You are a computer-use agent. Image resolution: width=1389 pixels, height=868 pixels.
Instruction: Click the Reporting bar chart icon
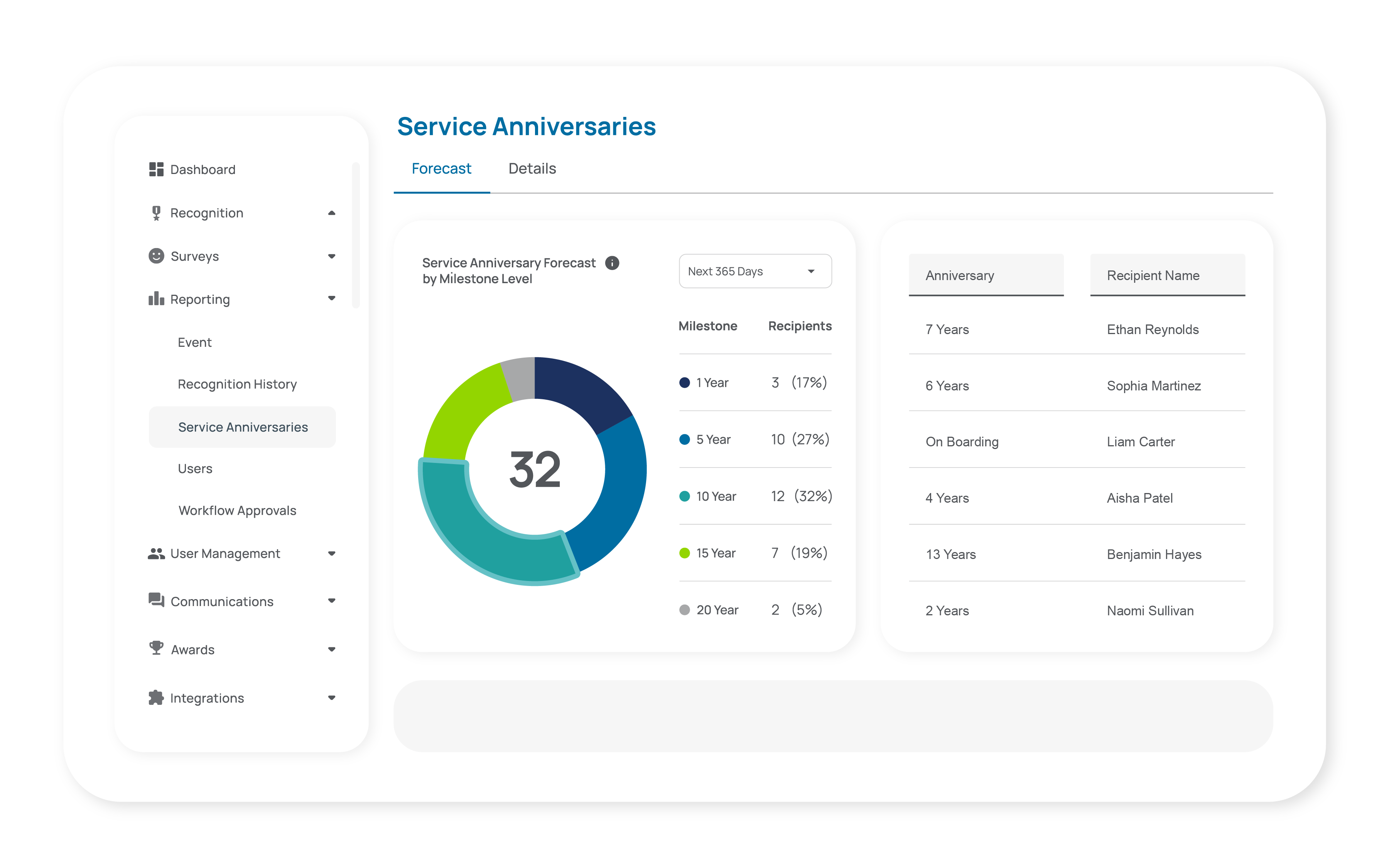coord(156,299)
